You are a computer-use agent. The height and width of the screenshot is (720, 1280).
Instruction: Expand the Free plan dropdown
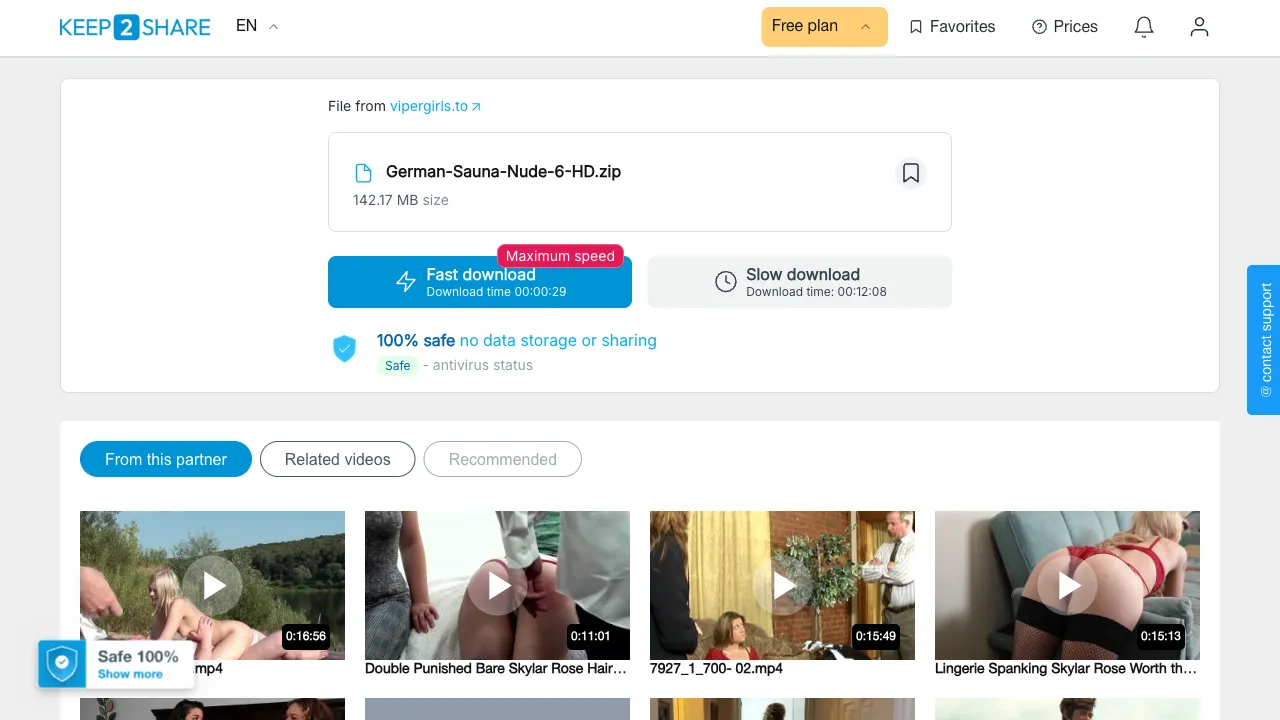824,27
